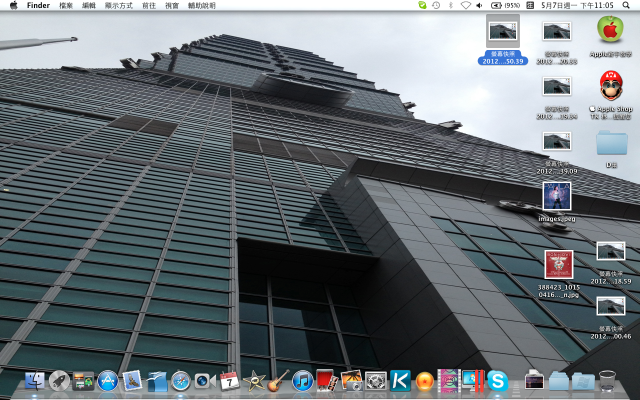Select the blue D folder on desktop
This screenshot has width=640, height=400.
[x=611, y=148]
